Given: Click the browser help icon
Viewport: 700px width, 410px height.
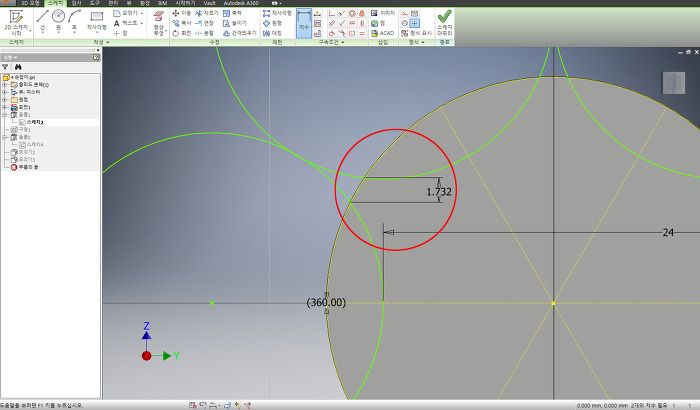Looking at the screenshot, I should pyautogui.click(x=96, y=58).
